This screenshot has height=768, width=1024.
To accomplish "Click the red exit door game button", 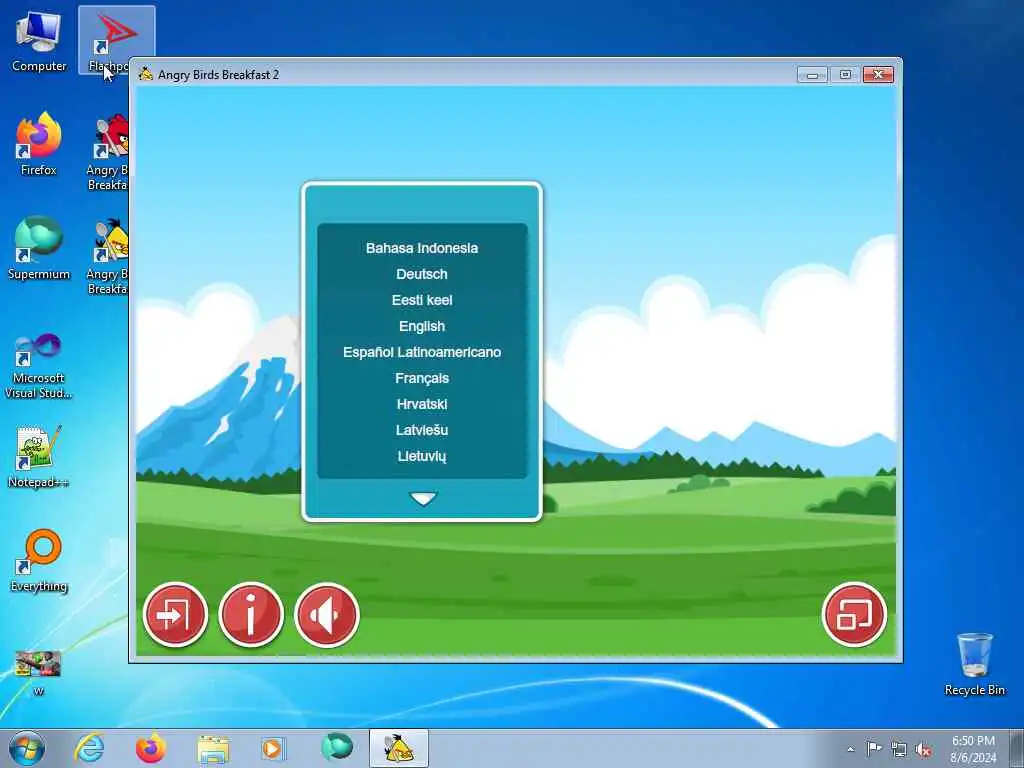I will click(x=175, y=615).
